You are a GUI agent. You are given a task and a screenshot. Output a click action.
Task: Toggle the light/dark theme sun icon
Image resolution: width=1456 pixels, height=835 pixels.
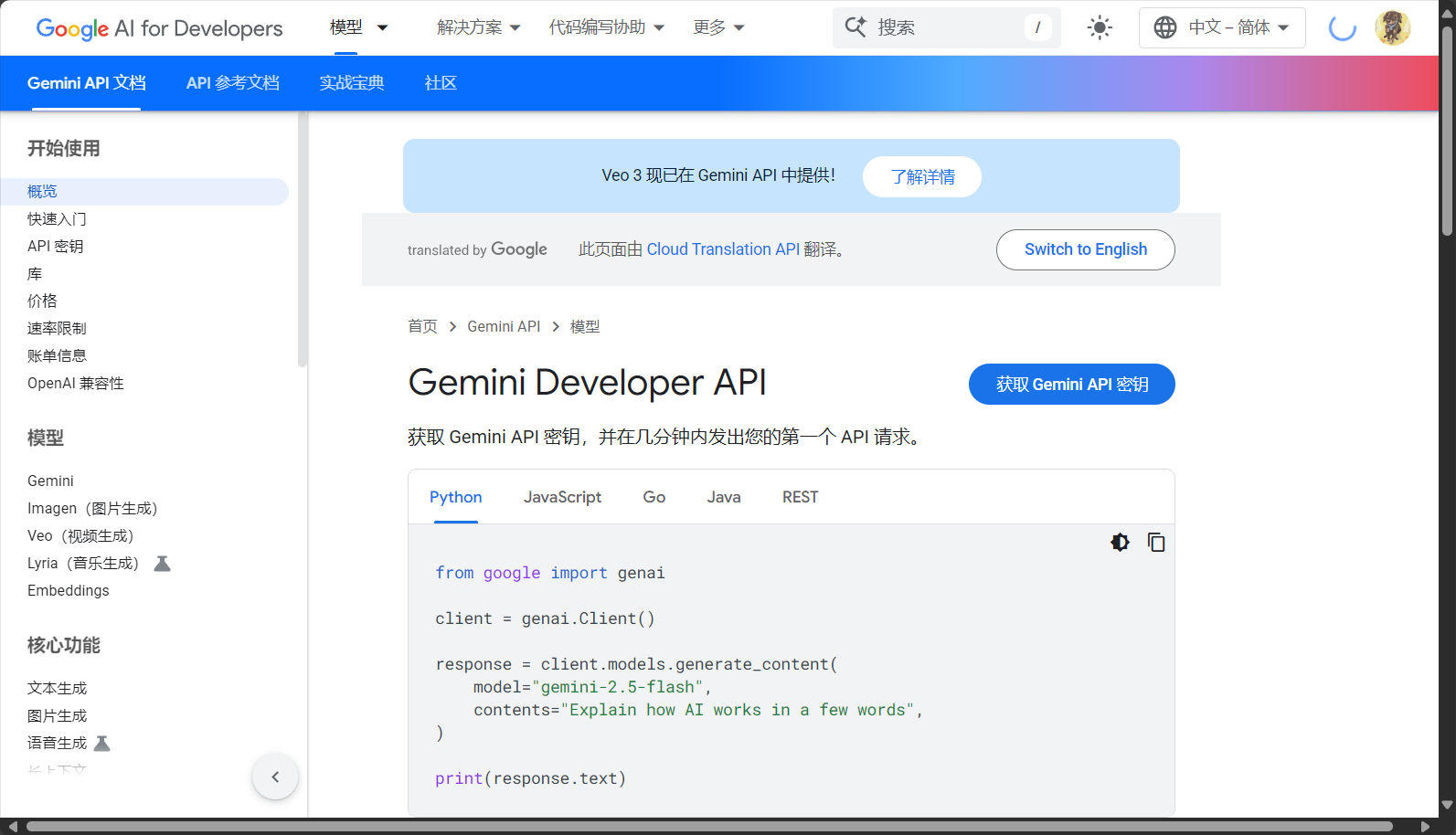click(1100, 27)
